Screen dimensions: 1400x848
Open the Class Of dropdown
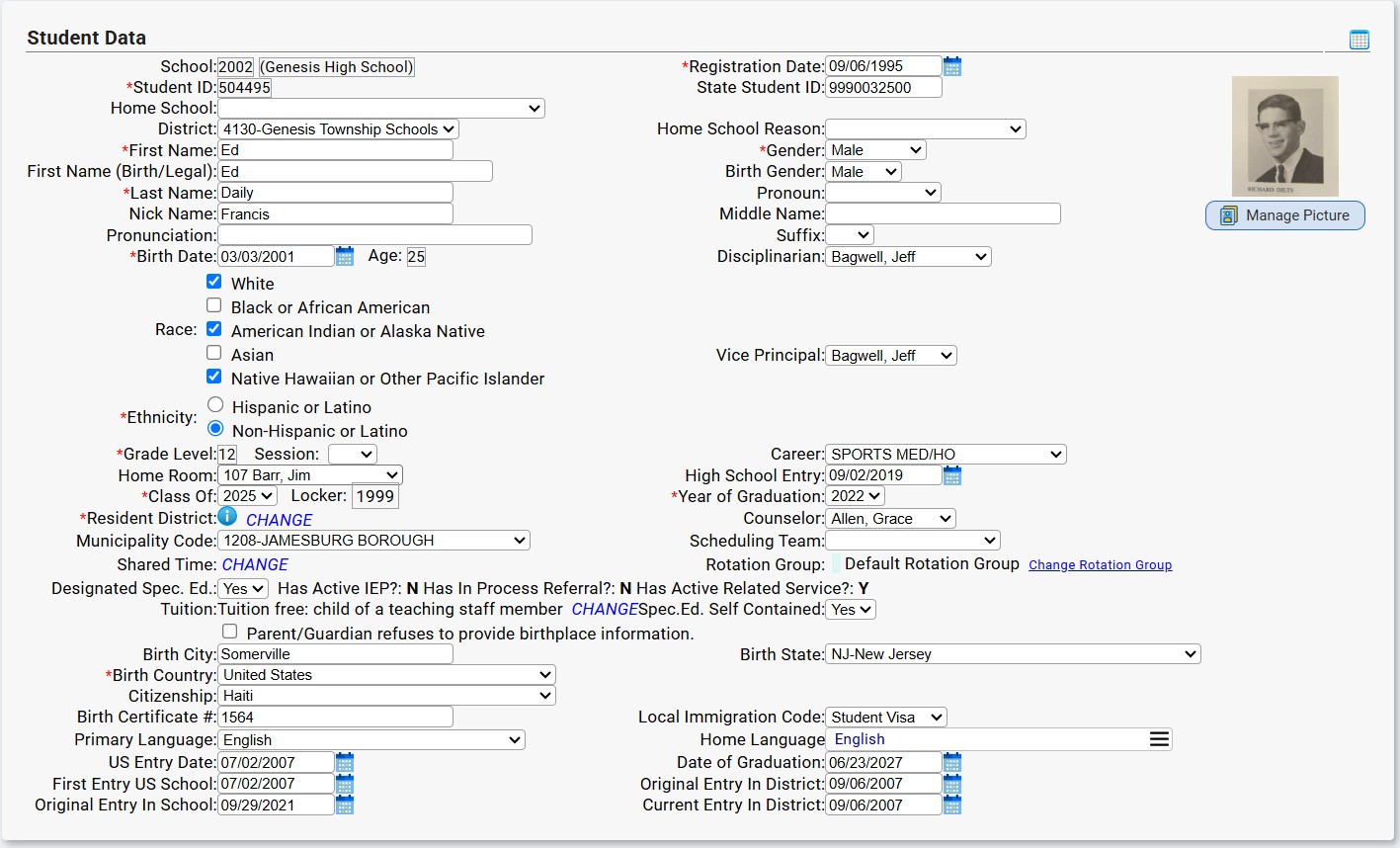click(x=247, y=496)
